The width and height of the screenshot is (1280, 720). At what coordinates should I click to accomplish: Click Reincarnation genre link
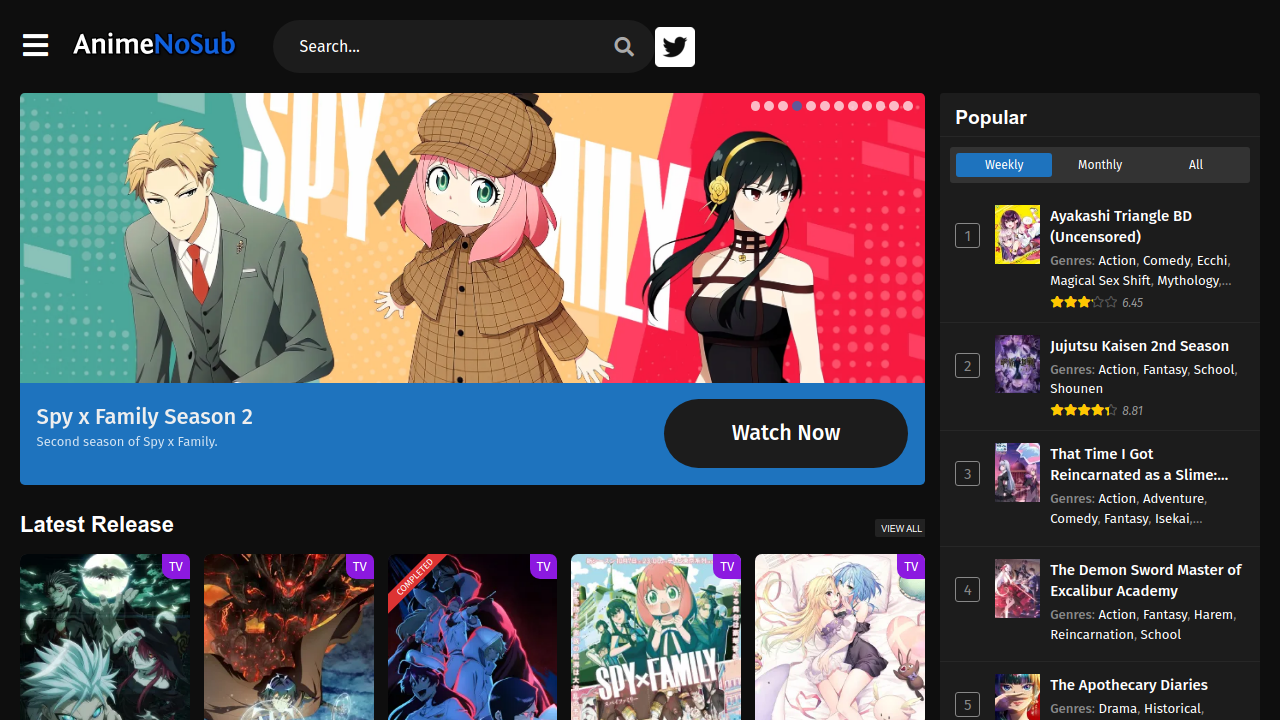tap(1092, 634)
